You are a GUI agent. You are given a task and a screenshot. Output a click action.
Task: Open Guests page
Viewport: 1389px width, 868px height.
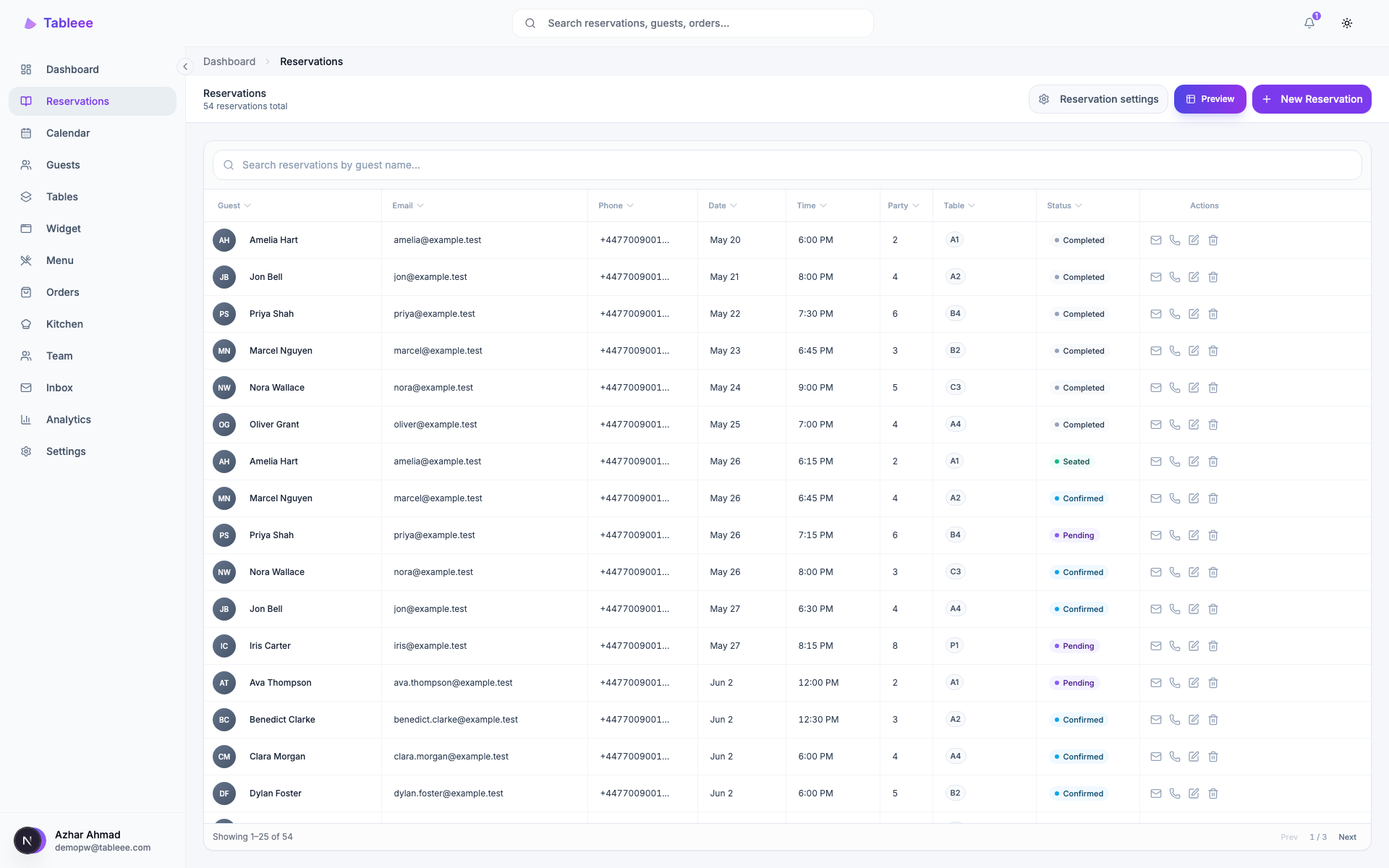tap(93, 165)
